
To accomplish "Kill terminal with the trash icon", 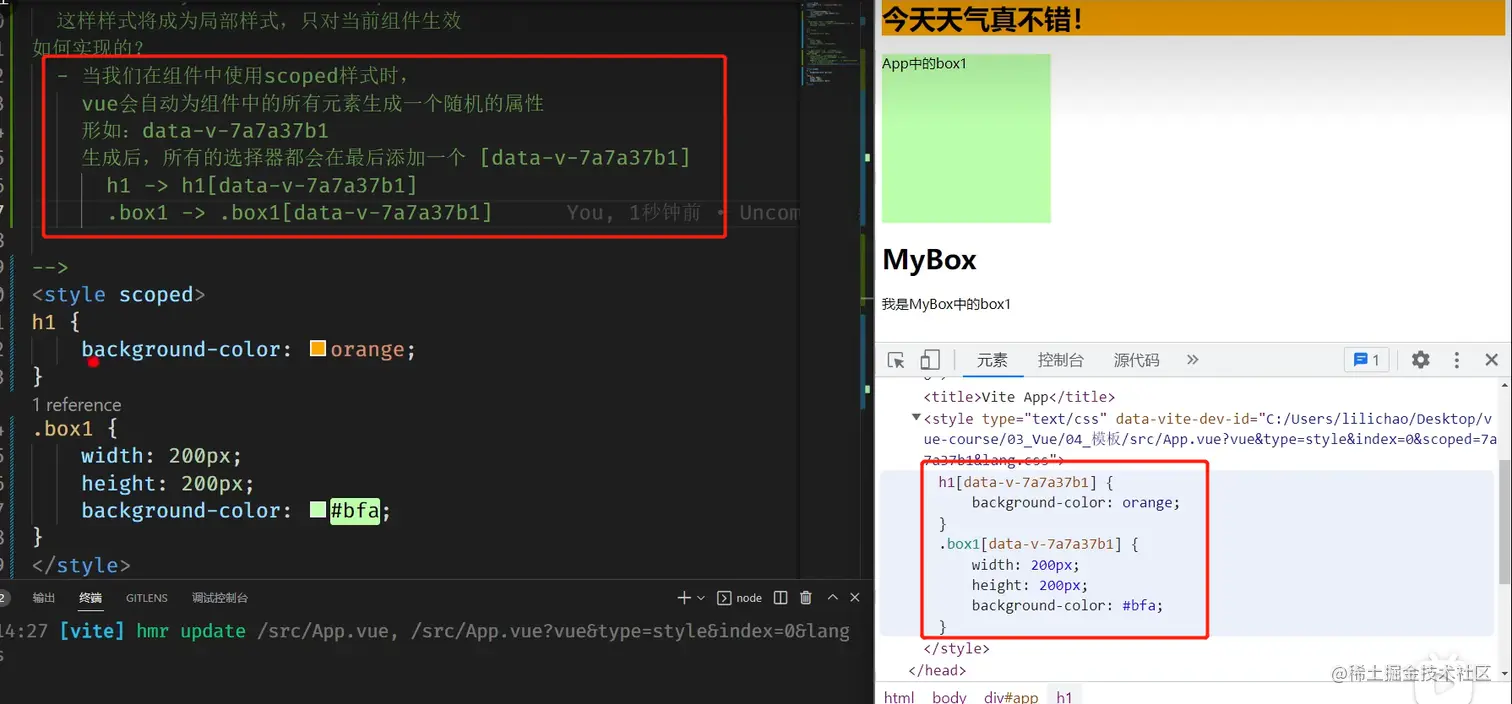I will 806,598.
